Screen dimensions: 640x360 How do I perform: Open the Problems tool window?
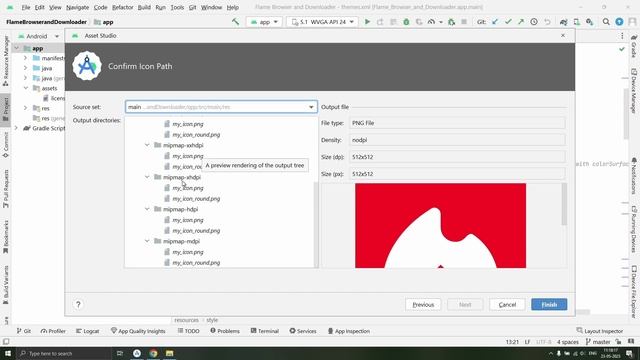225,331
